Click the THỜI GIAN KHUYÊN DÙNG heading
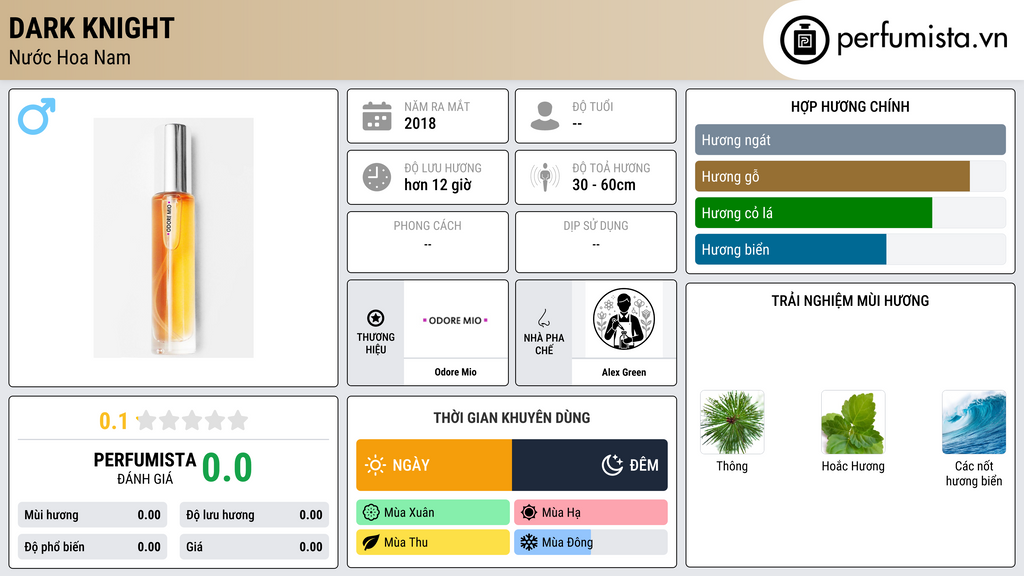The image size is (1024, 576). click(x=512, y=418)
